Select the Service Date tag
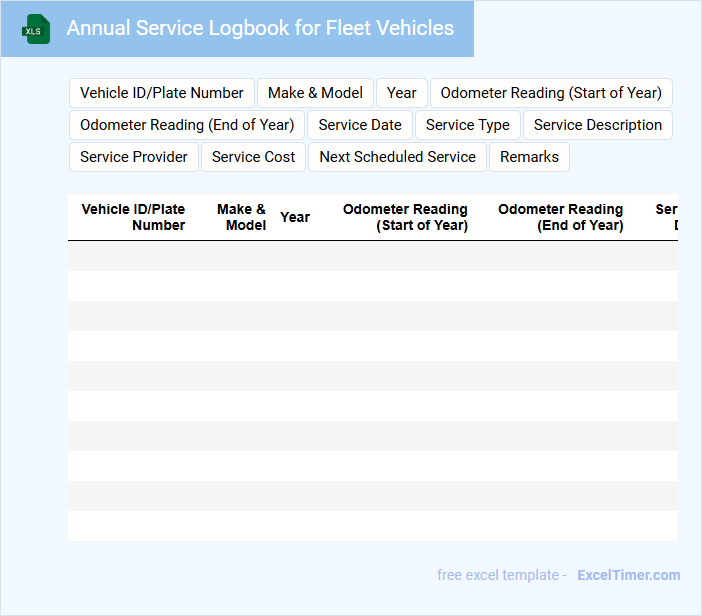The width and height of the screenshot is (702, 616). point(360,125)
